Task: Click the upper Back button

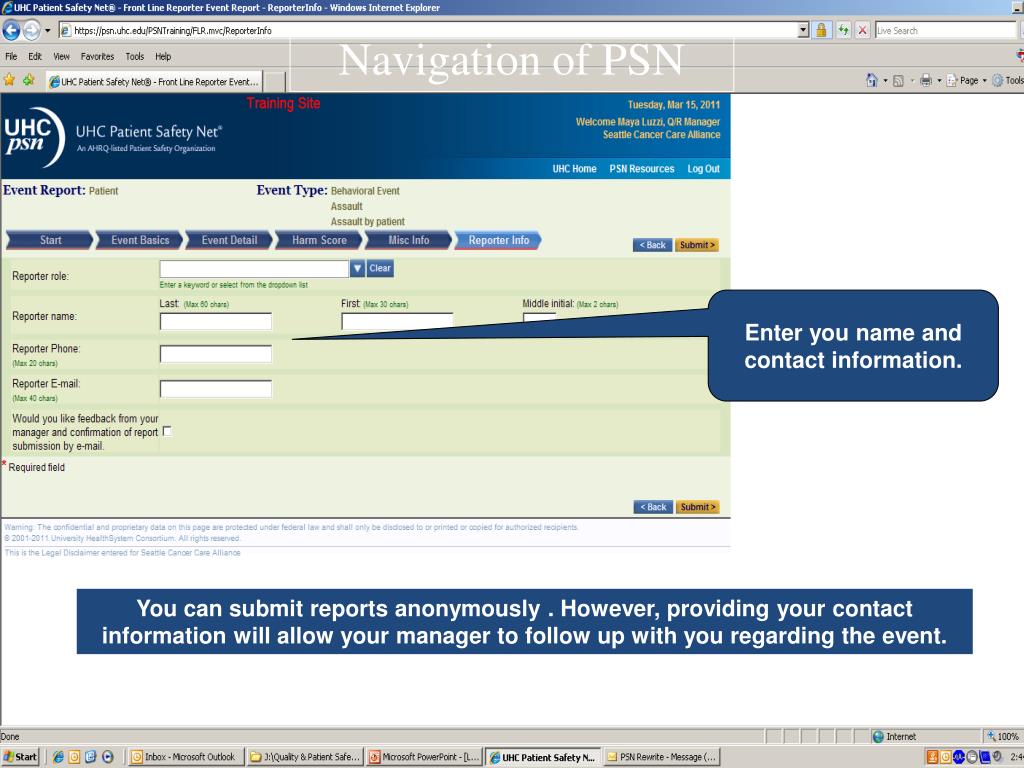Action: tap(652, 245)
